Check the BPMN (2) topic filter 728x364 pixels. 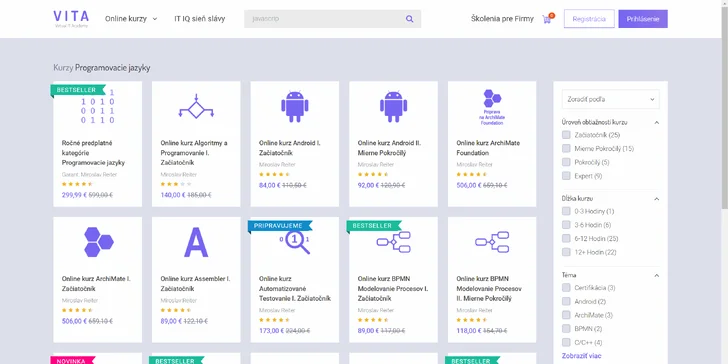[x=566, y=329]
